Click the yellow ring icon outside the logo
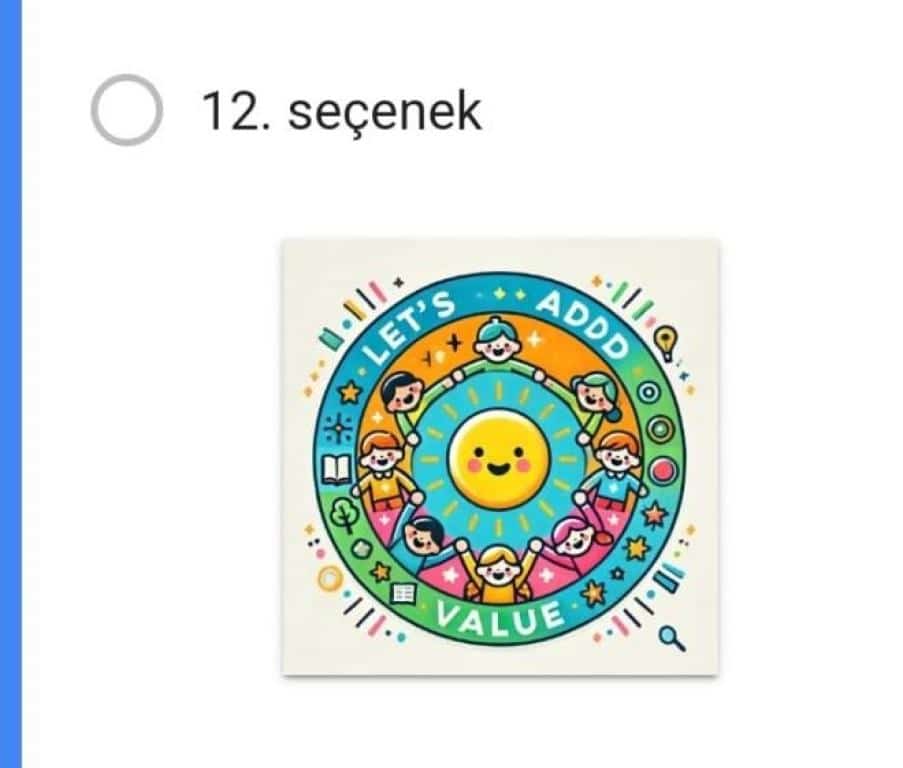Screen dimensions: 903x768 tap(331, 578)
